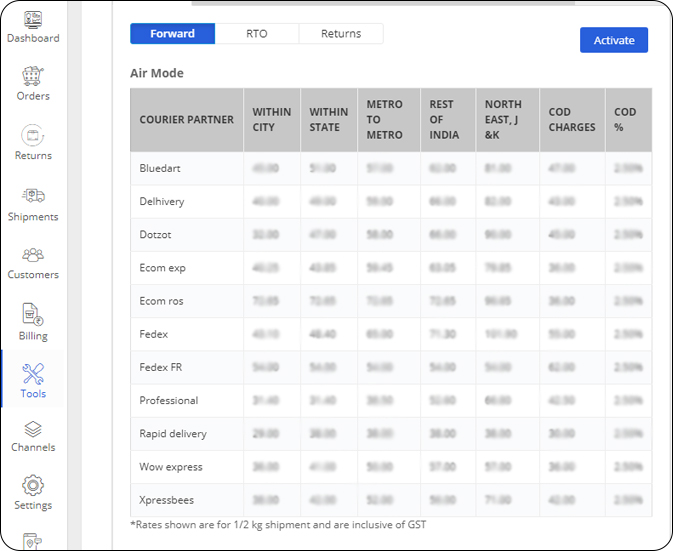The width and height of the screenshot is (673, 551).
Task: Switch to the Forward tab
Action: tap(173, 33)
